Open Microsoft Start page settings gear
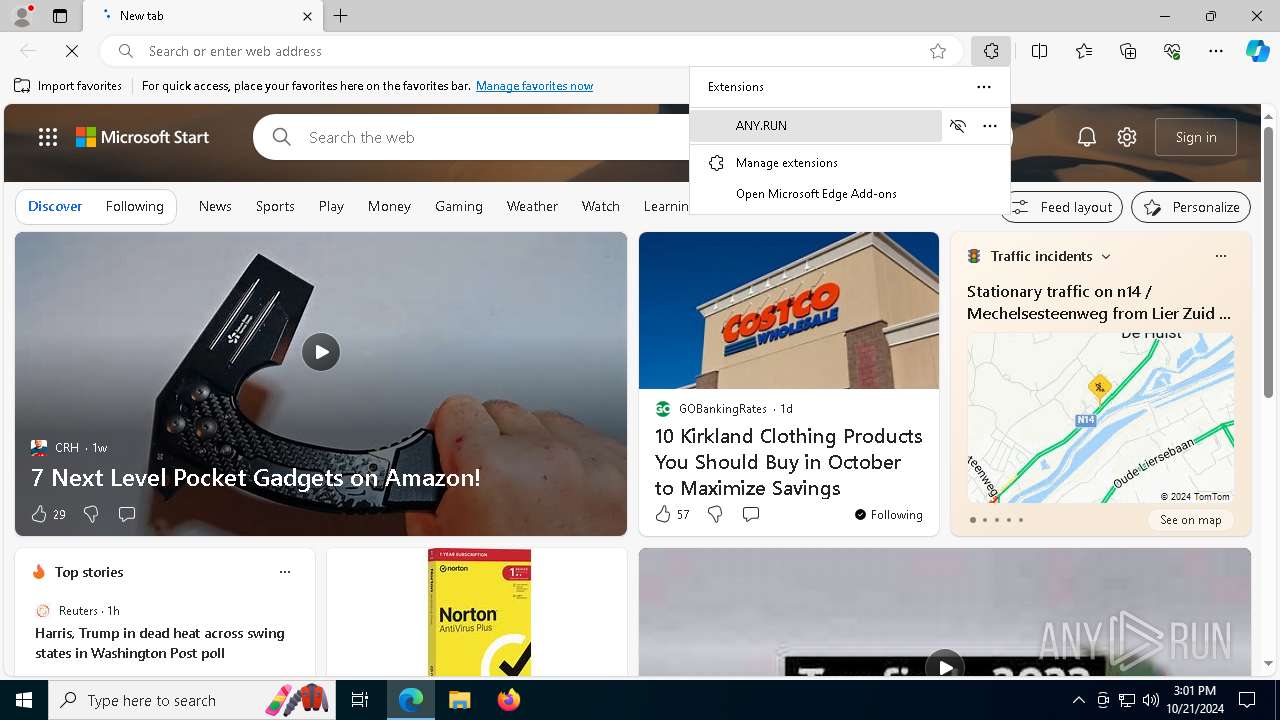 [x=1127, y=137]
